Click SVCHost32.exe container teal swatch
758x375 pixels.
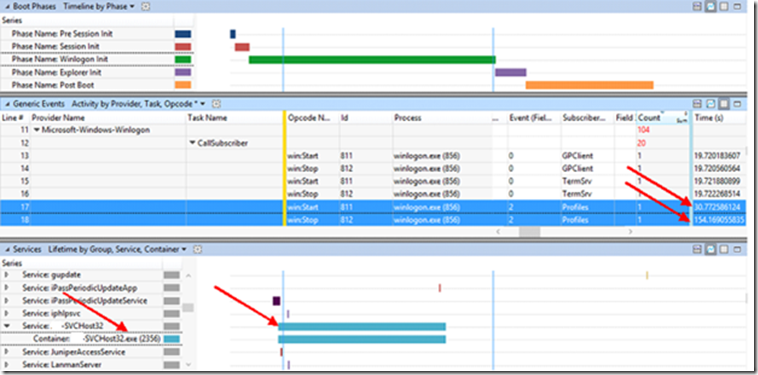click(172, 339)
